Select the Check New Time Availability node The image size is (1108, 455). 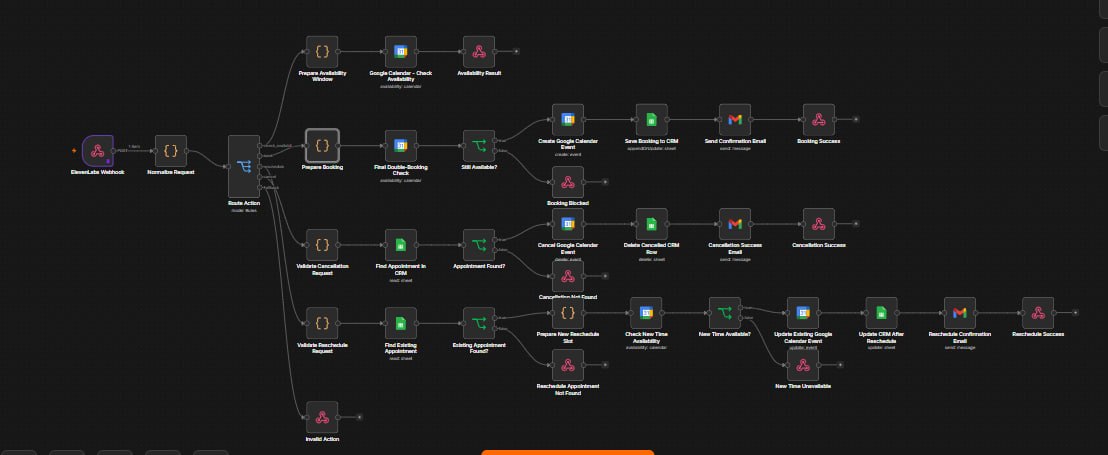646,312
